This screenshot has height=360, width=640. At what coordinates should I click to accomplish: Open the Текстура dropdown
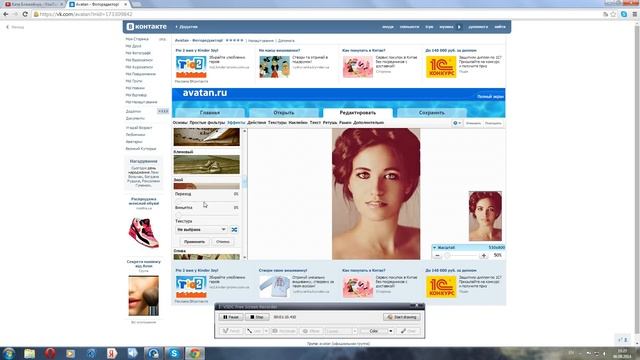tap(201, 230)
